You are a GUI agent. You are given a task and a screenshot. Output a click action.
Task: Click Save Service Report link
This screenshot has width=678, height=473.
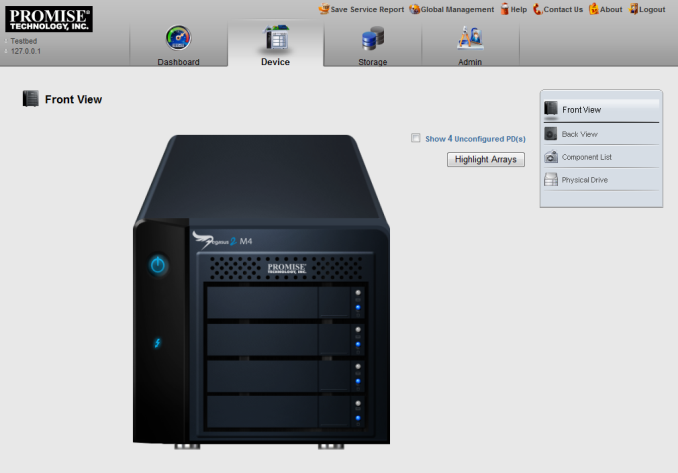[367, 10]
